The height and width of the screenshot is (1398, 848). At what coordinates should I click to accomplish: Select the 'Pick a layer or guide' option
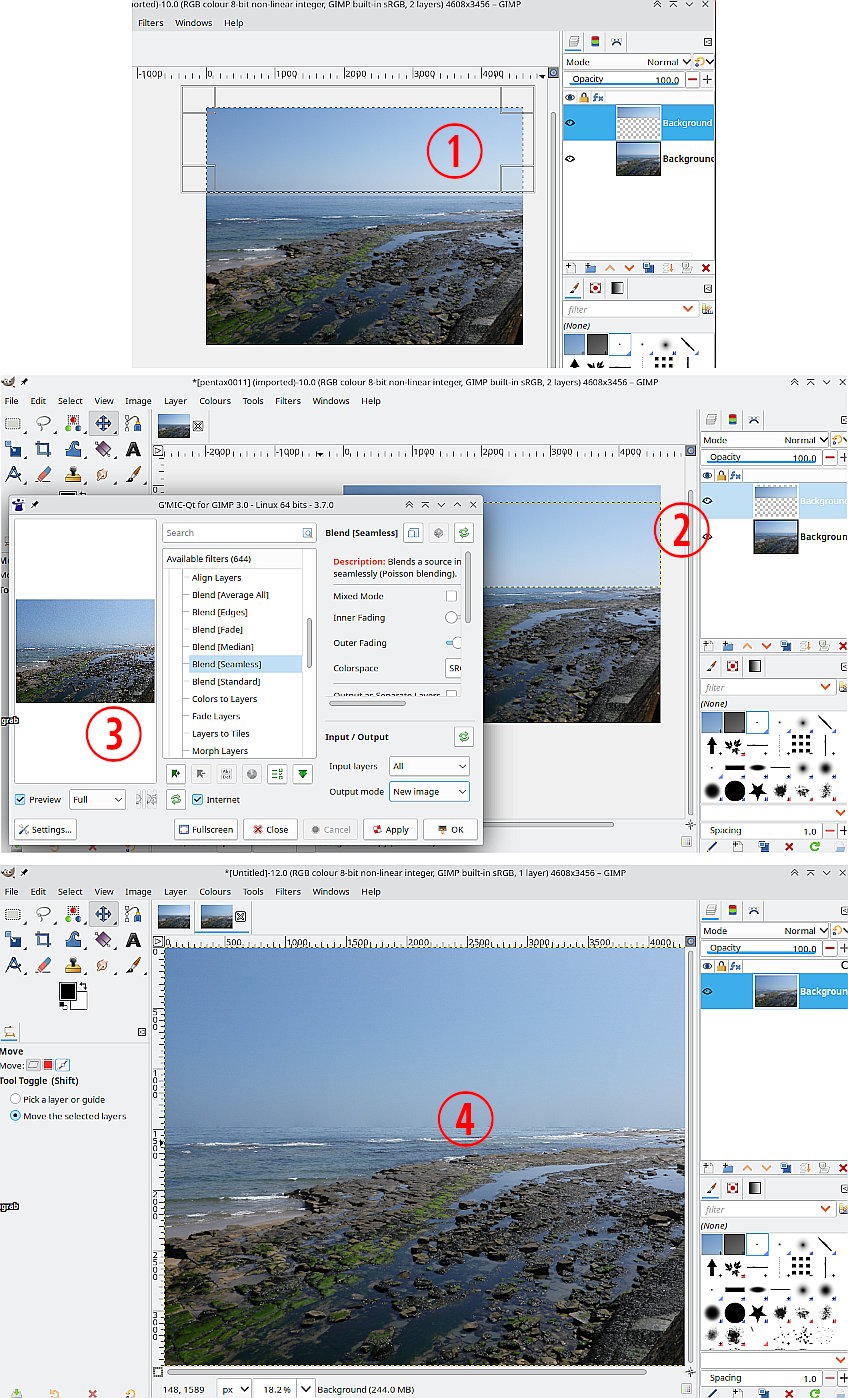pos(16,1099)
